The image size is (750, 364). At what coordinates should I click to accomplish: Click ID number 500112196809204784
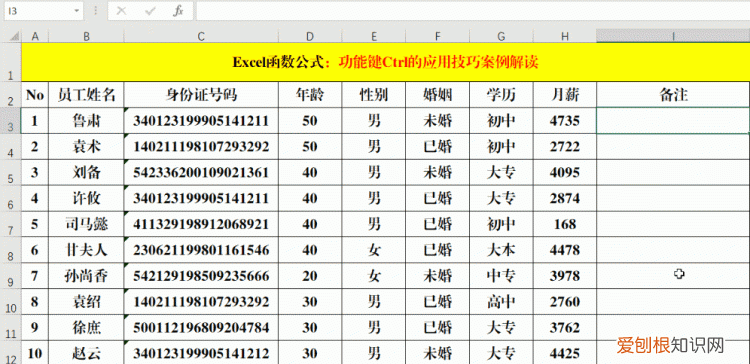click(x=201, y=328)
